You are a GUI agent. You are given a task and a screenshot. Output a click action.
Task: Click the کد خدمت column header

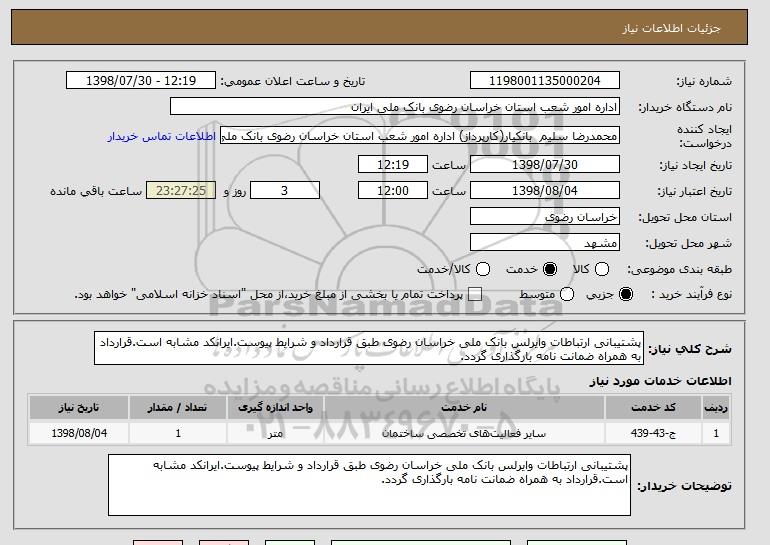[x=654, y=408]
